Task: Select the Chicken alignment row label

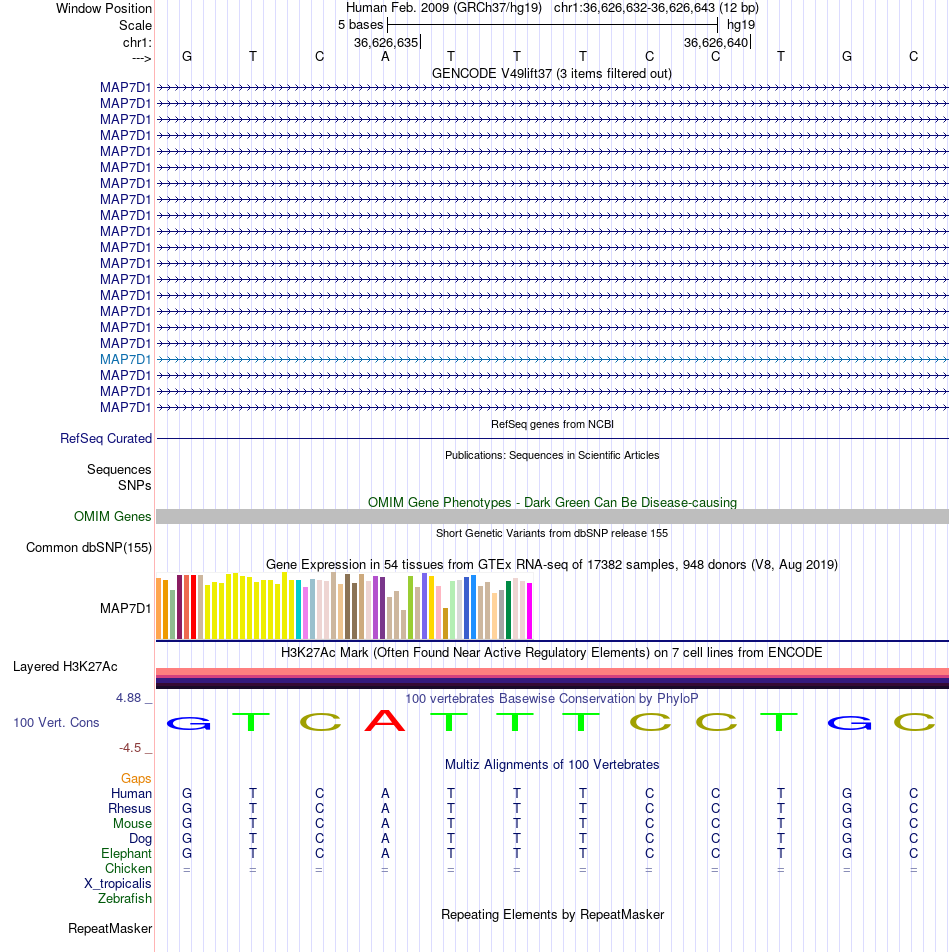Action: click(x=128, y=869)
